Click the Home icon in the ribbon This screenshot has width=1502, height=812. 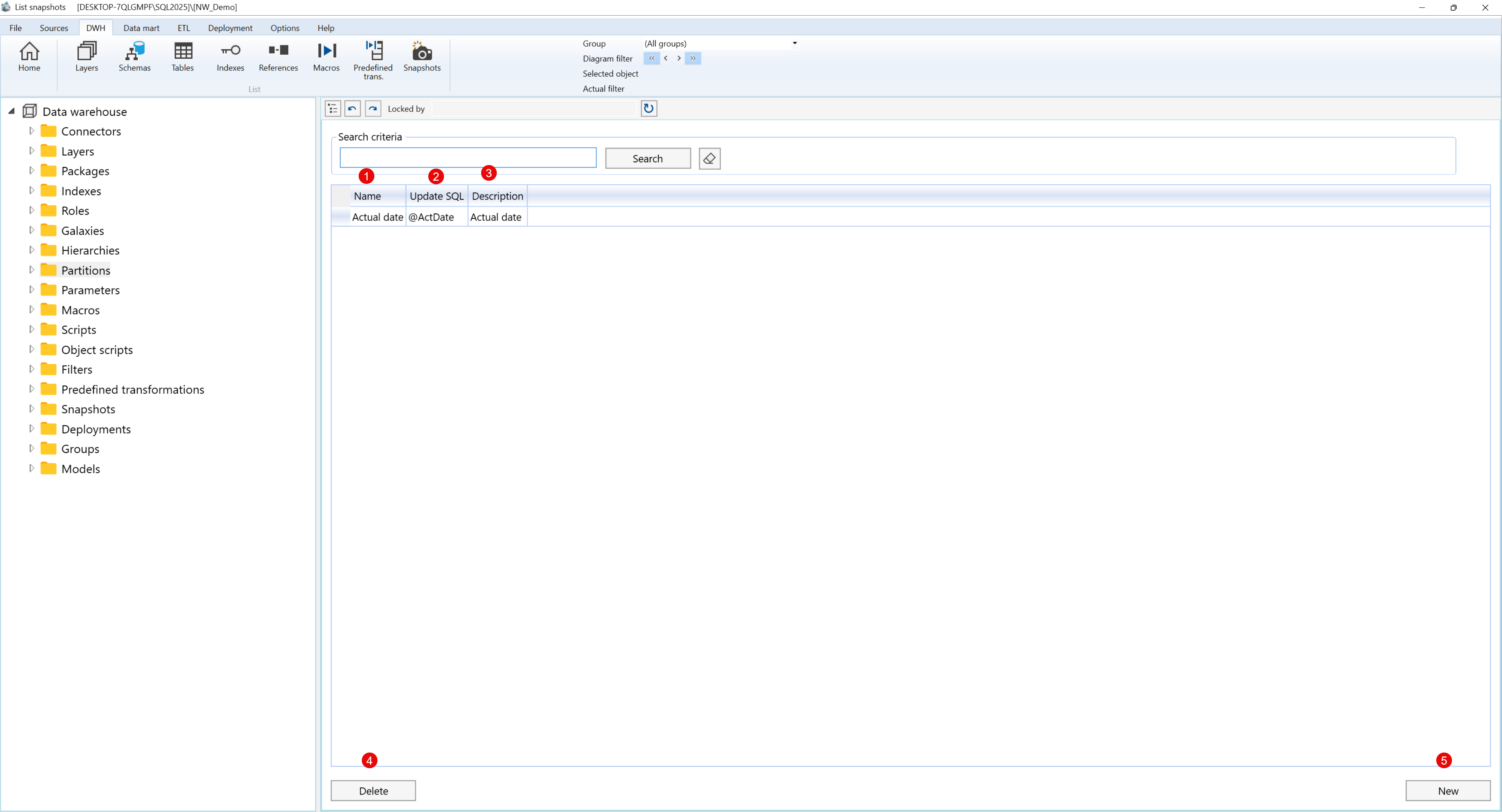pyautogui.click(x=29, y=56)
